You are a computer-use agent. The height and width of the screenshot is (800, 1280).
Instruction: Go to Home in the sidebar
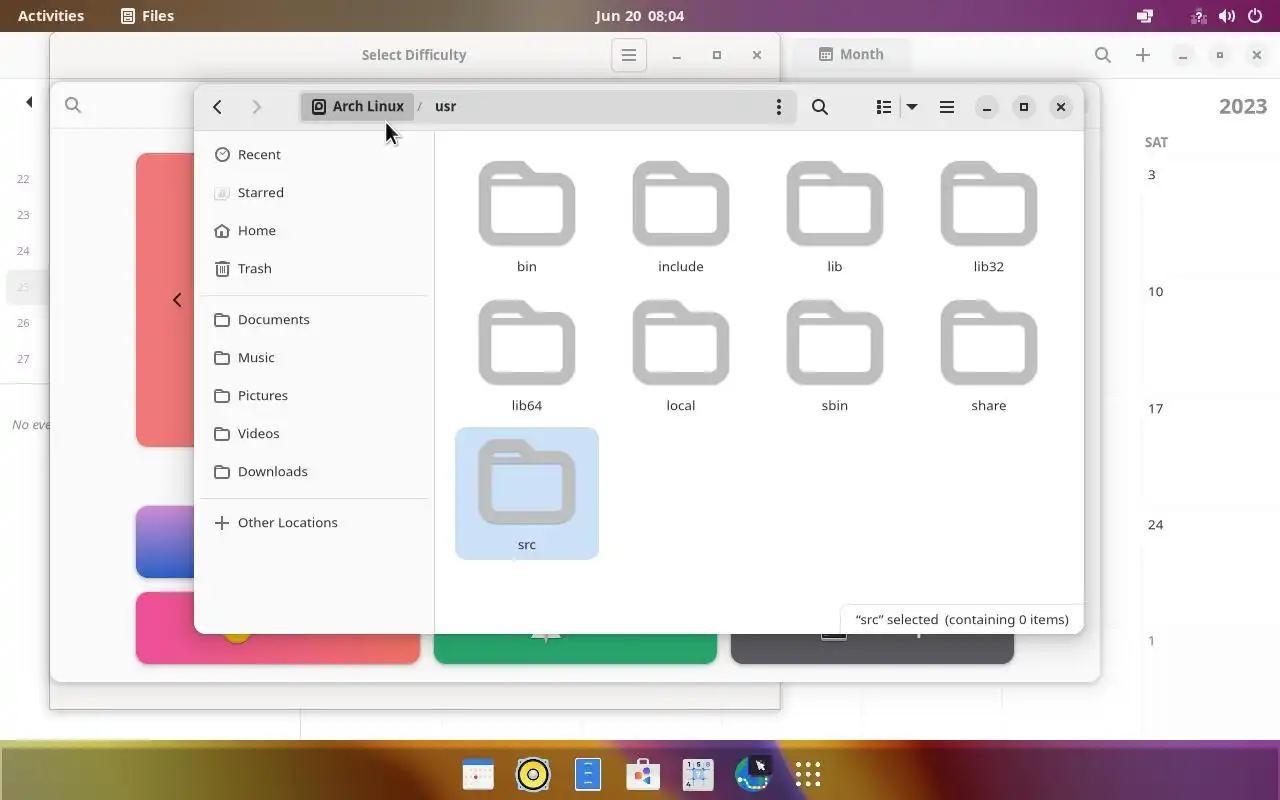coord(316,230)
